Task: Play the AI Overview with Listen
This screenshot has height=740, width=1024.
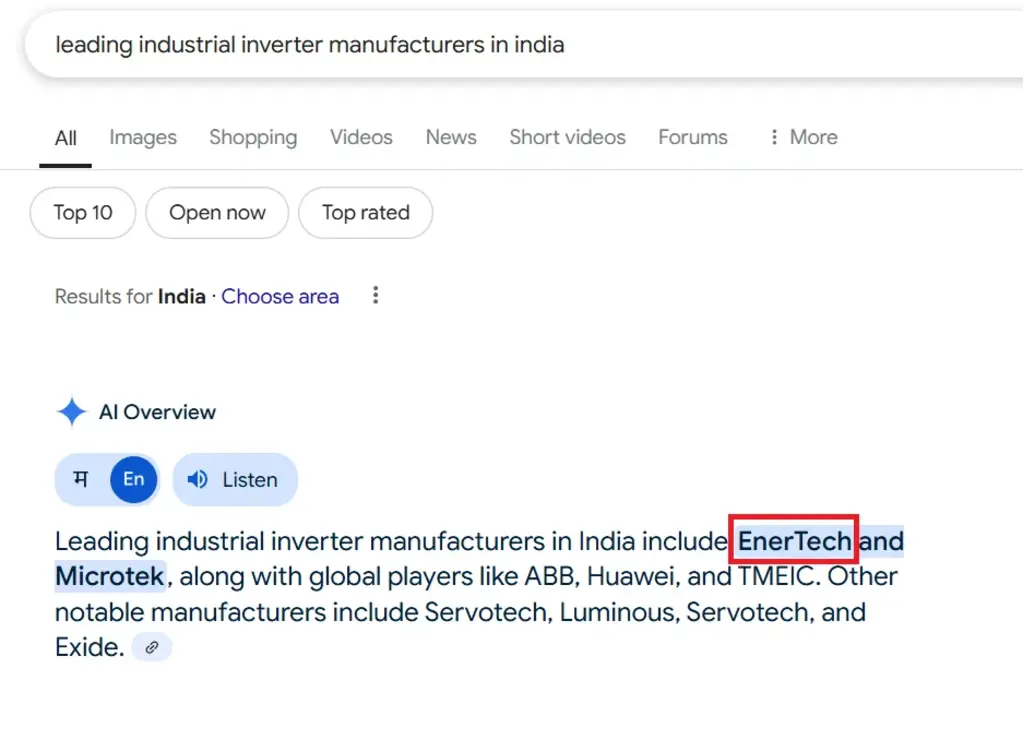Action: click(235, 480)
